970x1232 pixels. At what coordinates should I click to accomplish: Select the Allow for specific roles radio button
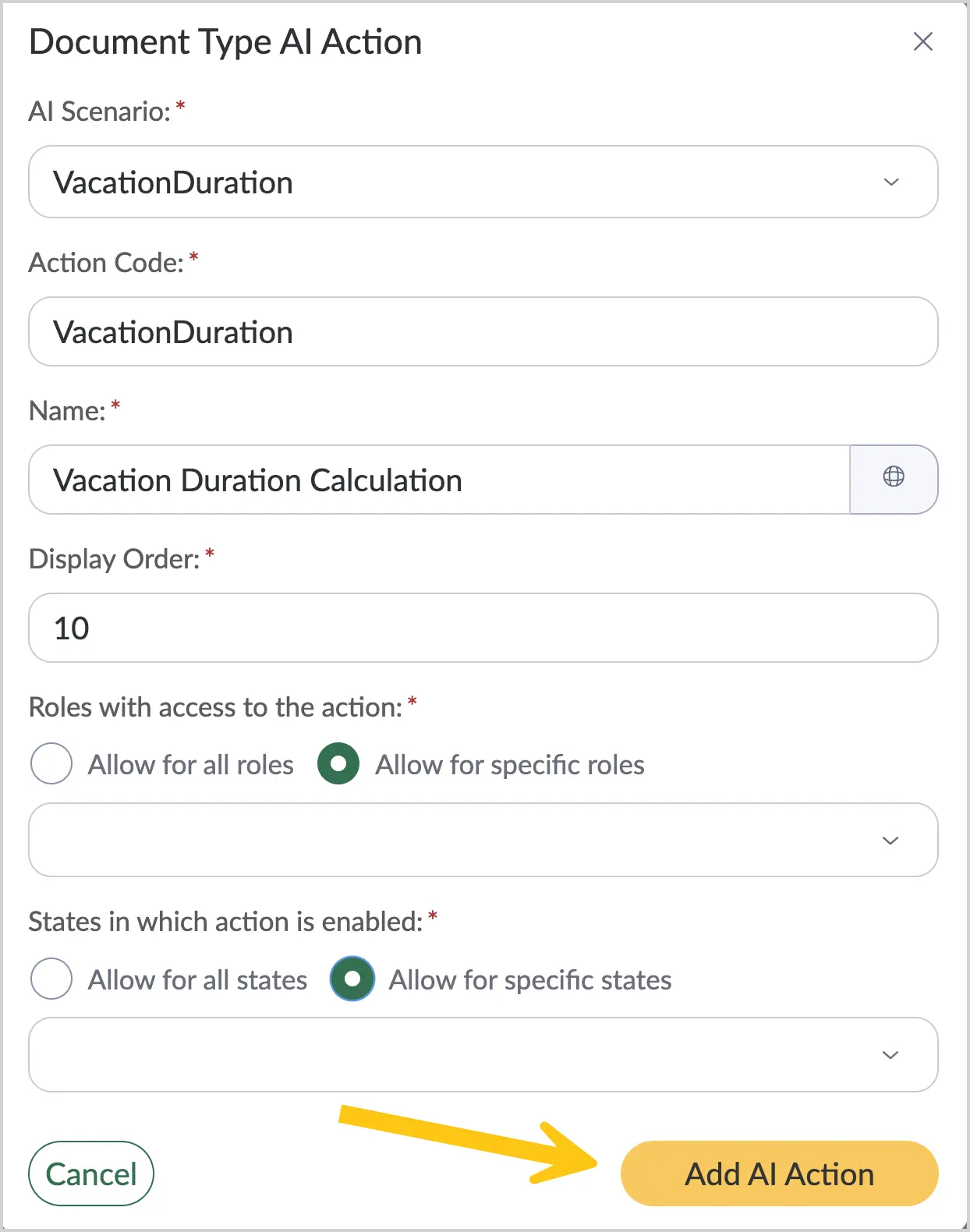pos(338,763)
